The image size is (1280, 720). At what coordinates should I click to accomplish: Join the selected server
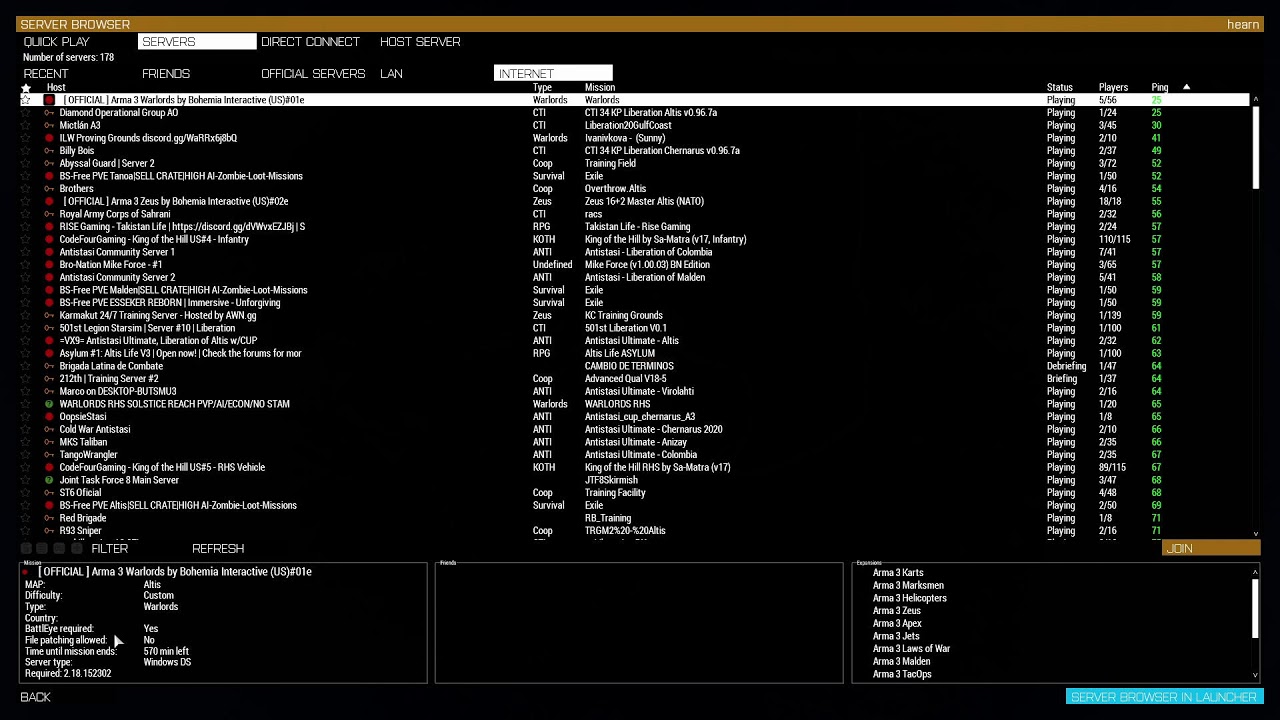(x=1211, y=549)
